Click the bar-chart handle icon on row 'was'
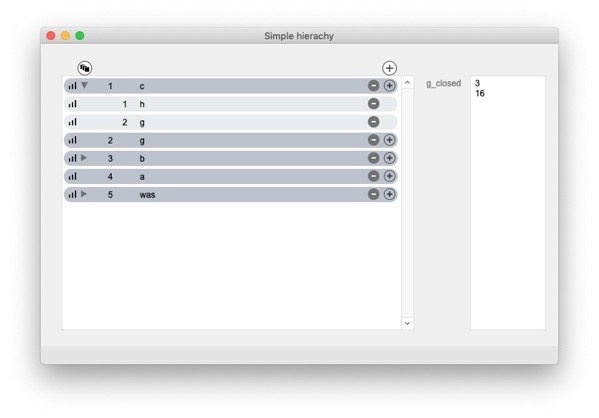 tap(73, 194)
